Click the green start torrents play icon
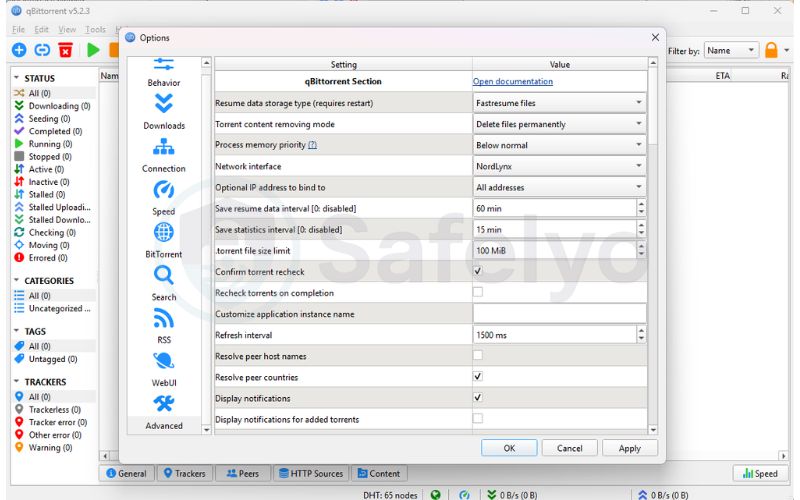Image resolution: width=800 pixels, height=500 pixels. pos(93,50)
